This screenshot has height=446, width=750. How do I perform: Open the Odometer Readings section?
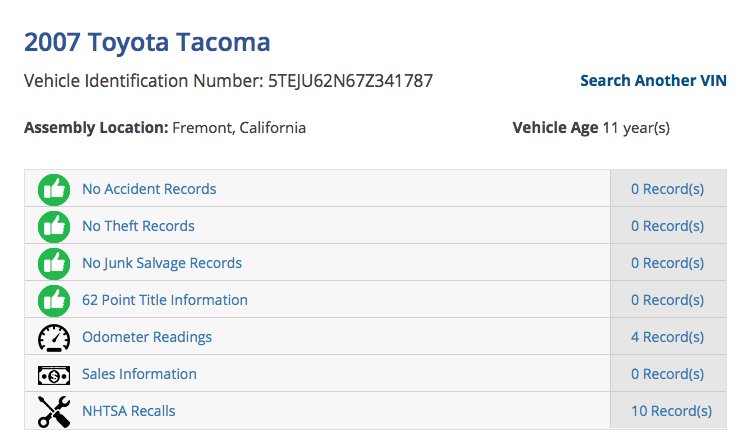pos(147,337)
